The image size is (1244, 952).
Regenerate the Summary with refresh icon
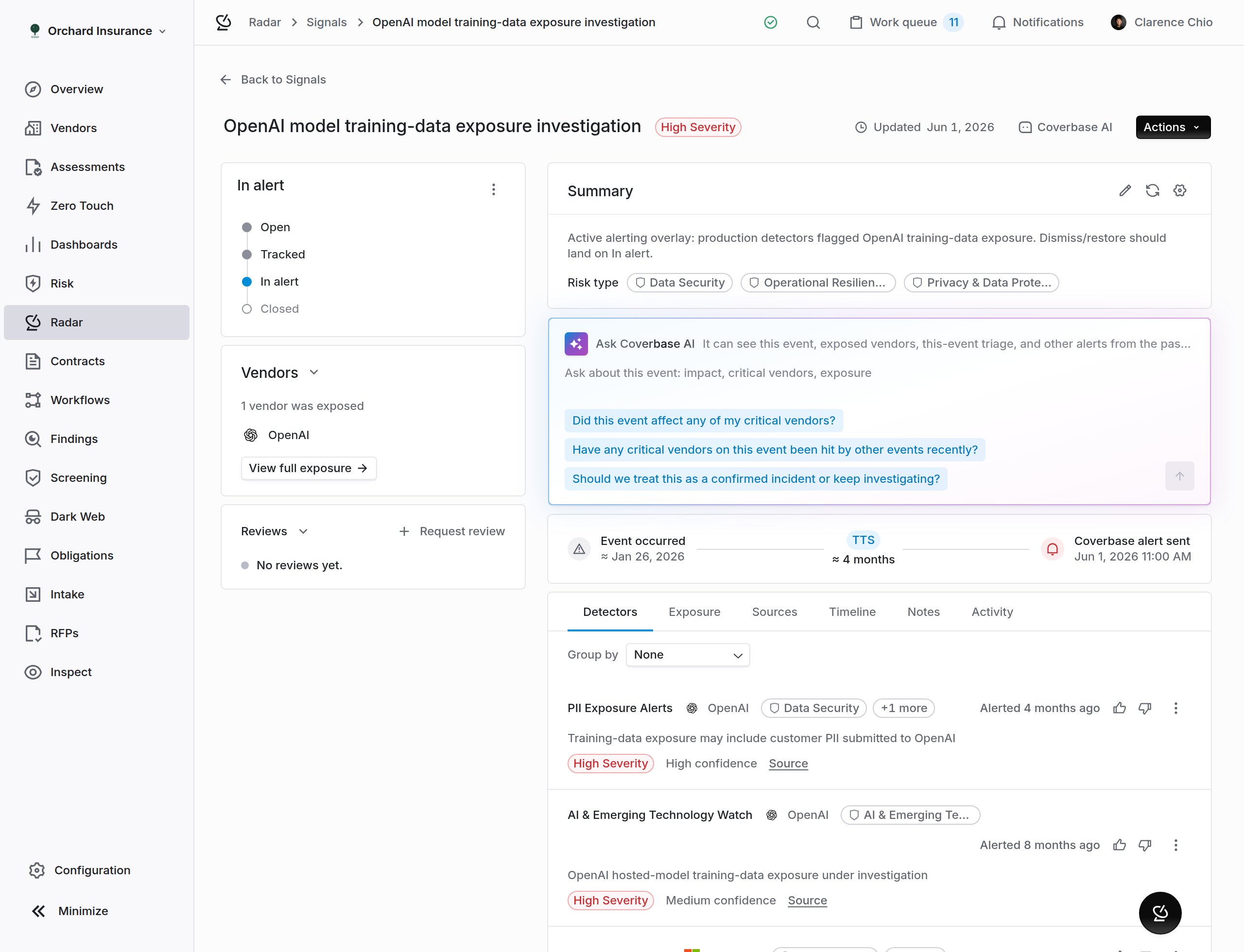[x=1152, y=191]
